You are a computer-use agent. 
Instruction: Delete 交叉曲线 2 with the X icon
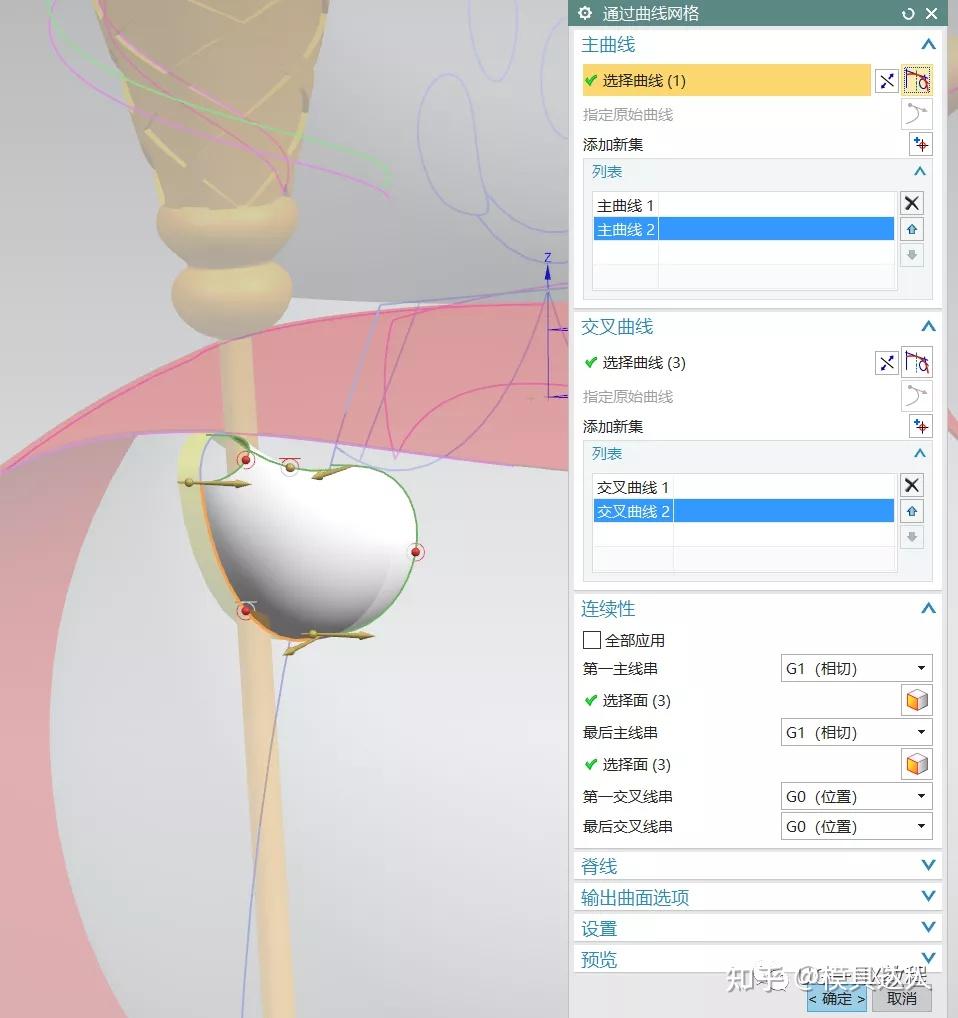point(911,485)
